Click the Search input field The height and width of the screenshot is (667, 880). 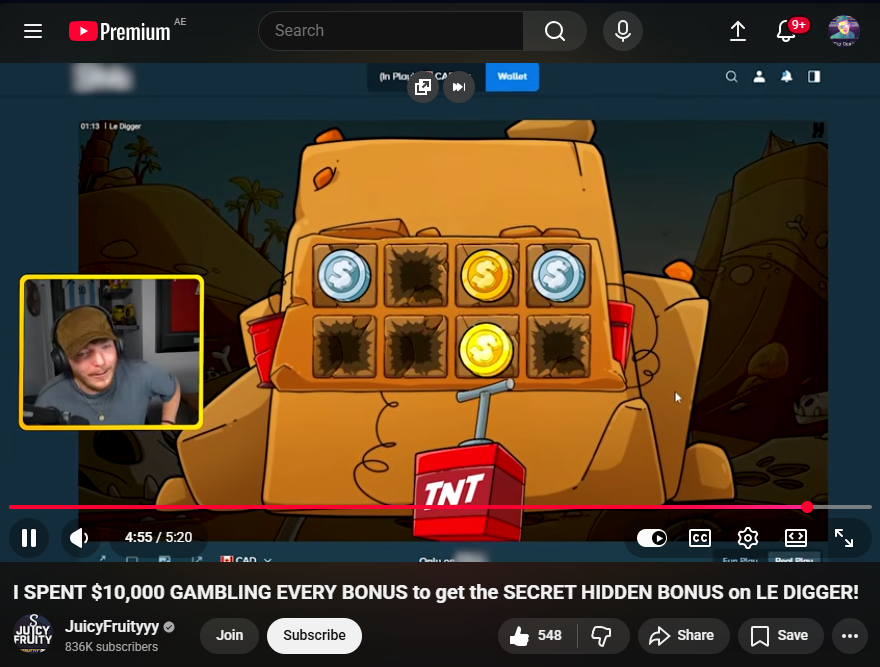pyautogui.click(x=391, y=31)
